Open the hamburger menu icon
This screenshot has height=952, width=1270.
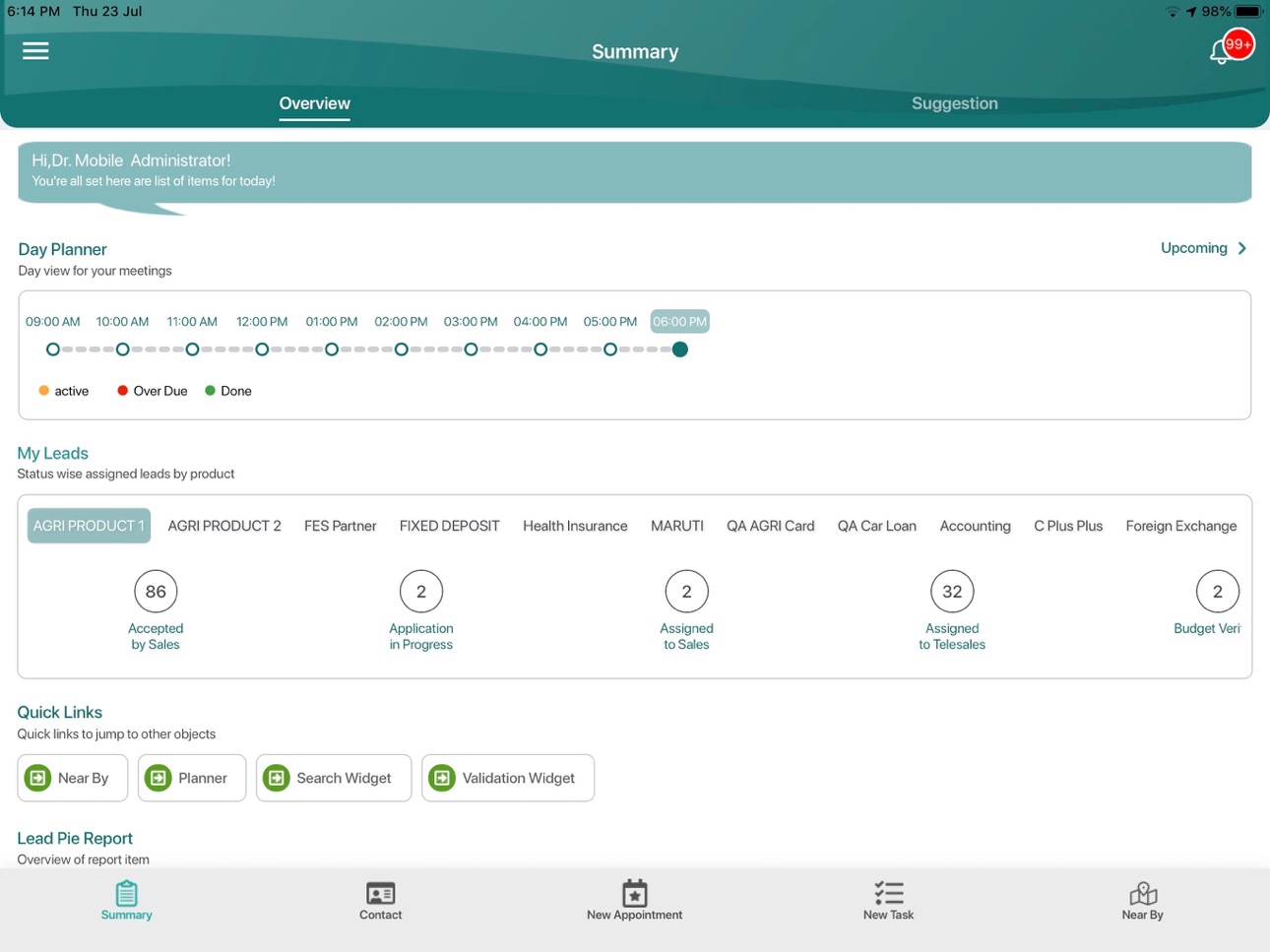(35, 50)
